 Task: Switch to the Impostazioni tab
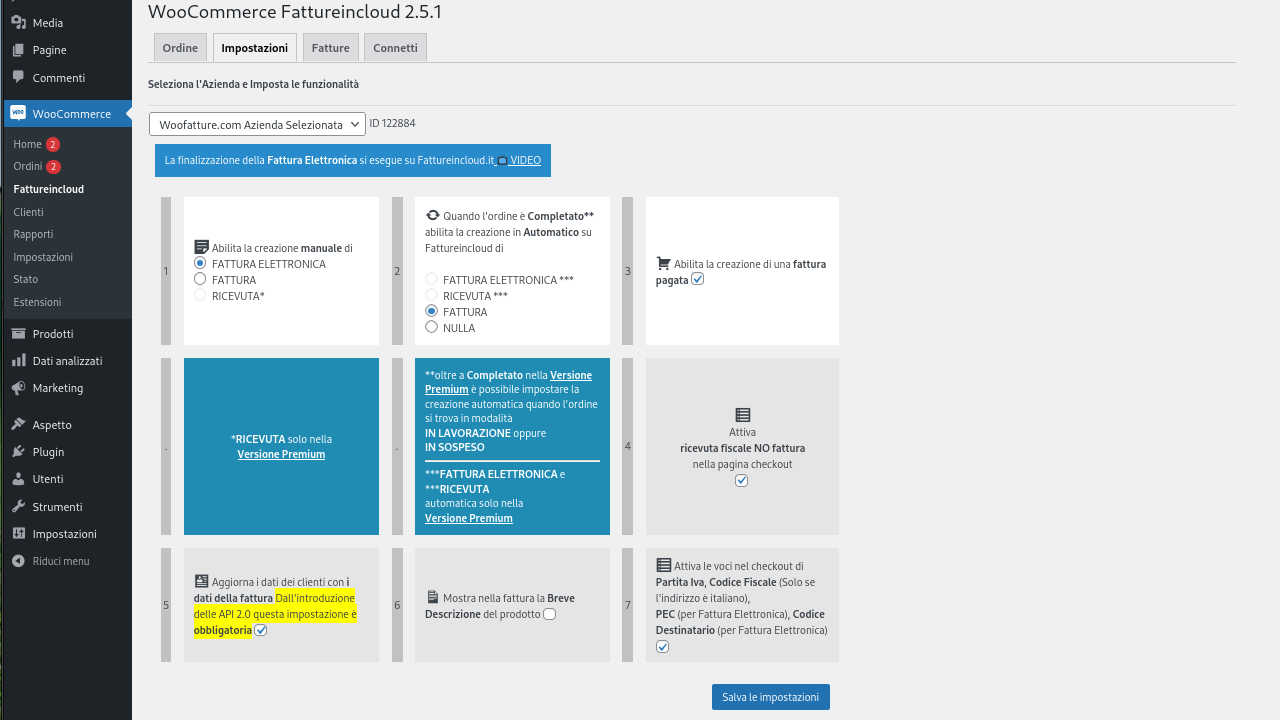255,47
